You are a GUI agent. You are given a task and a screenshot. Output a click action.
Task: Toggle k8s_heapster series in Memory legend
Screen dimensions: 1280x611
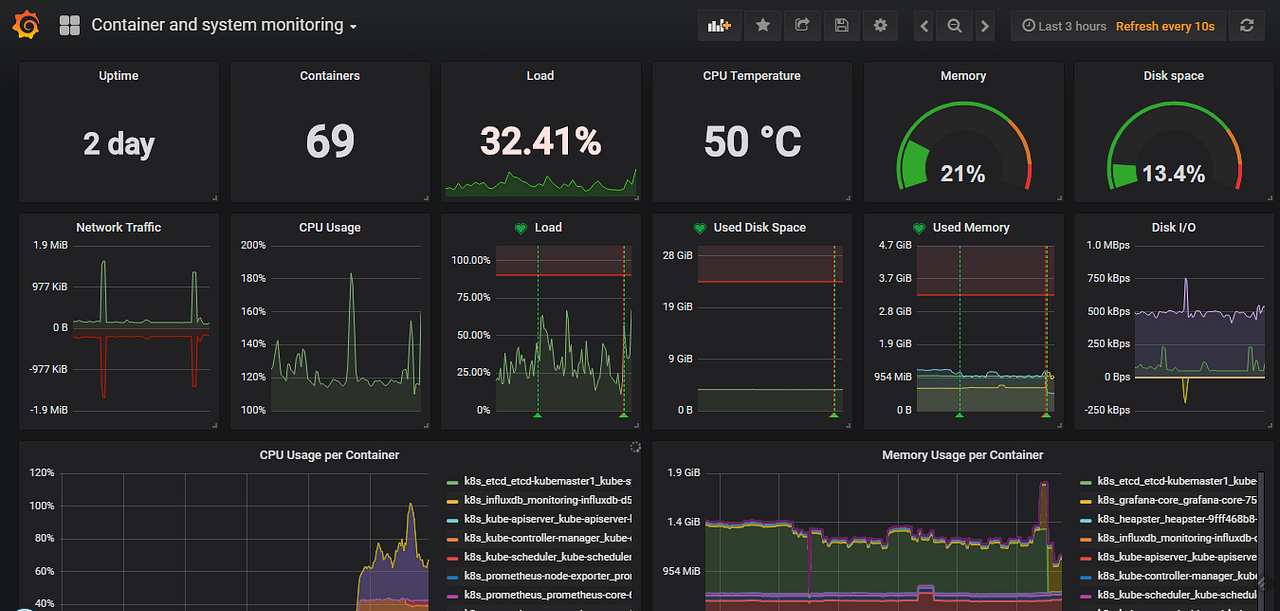coord(1177,519)
